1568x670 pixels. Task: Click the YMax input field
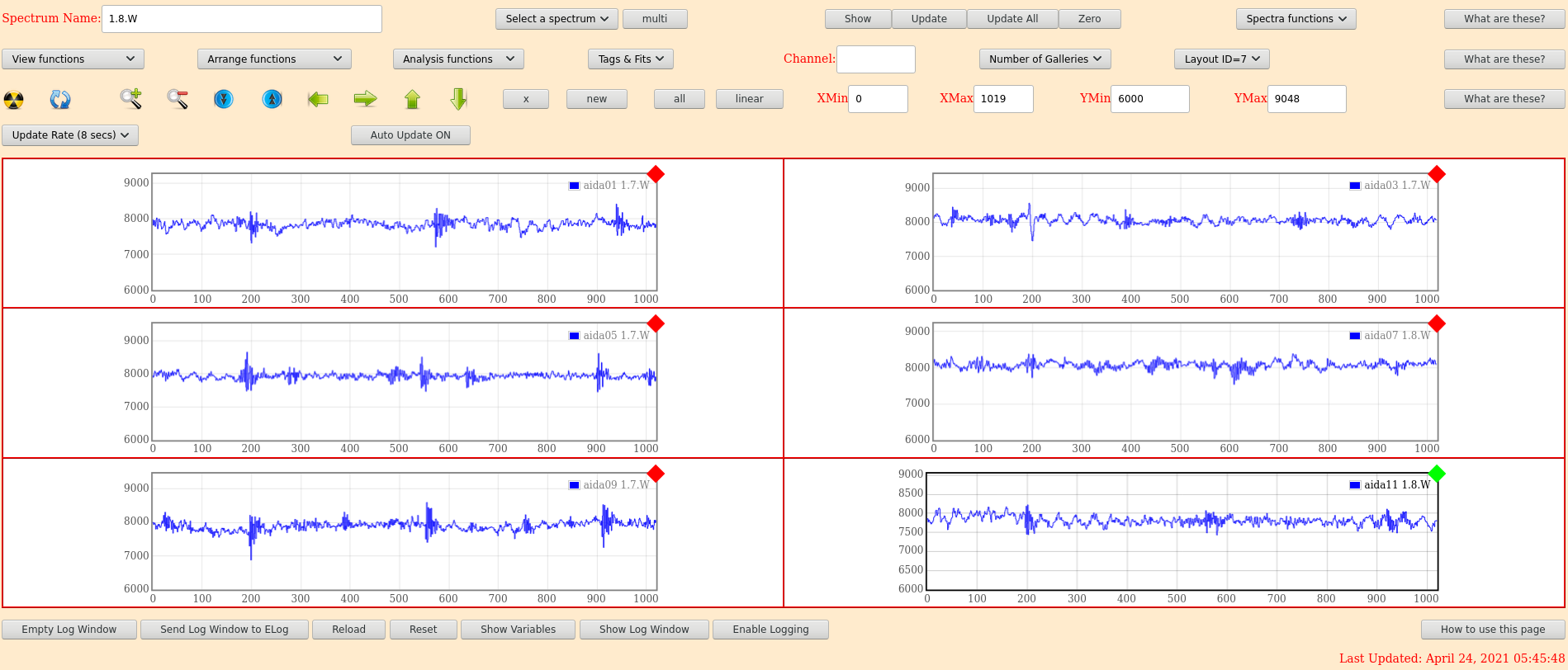(1306, 99)
